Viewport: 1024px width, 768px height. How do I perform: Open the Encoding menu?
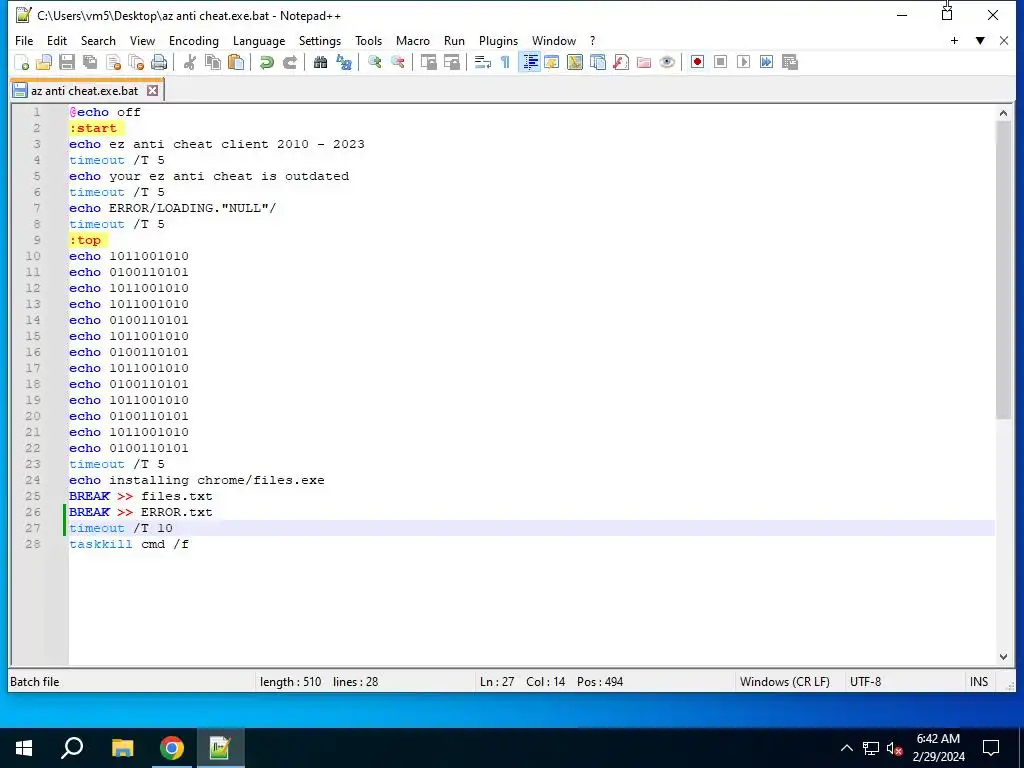tap(194, 40)
